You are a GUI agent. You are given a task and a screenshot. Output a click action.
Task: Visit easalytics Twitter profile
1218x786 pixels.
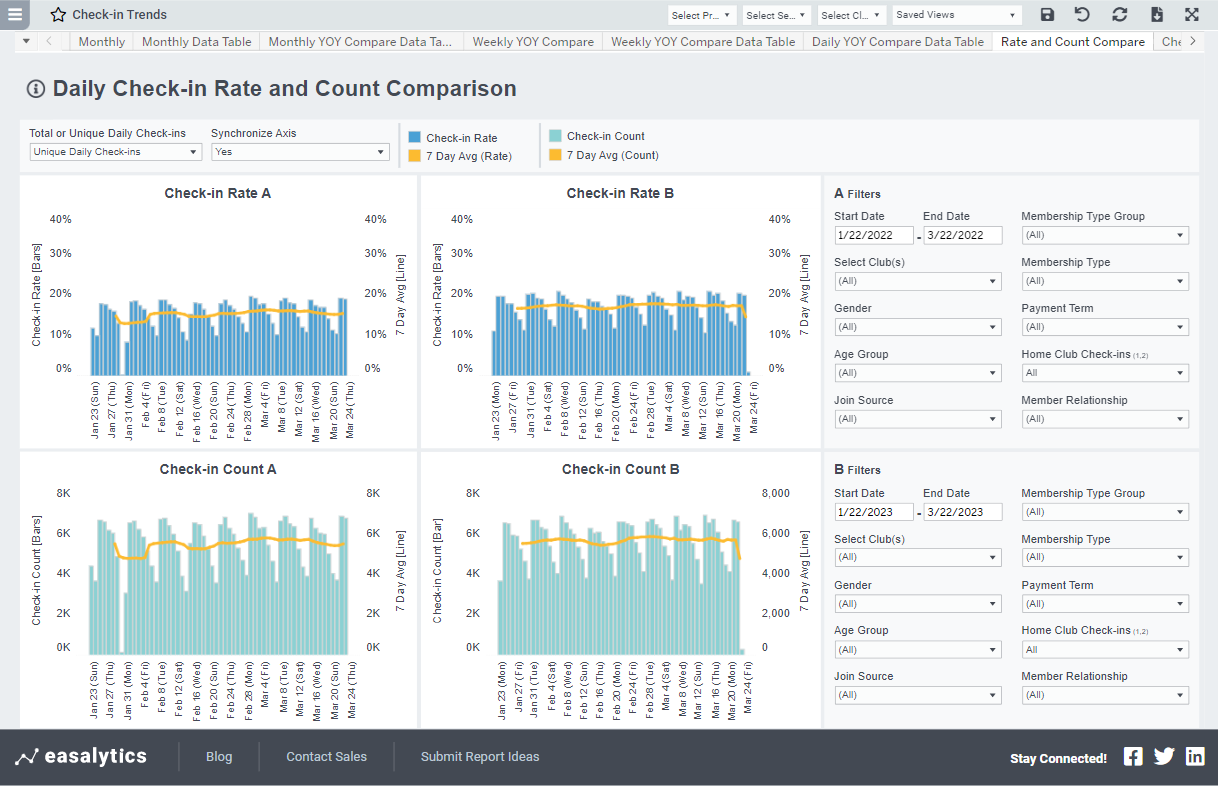coord(1163,756)
